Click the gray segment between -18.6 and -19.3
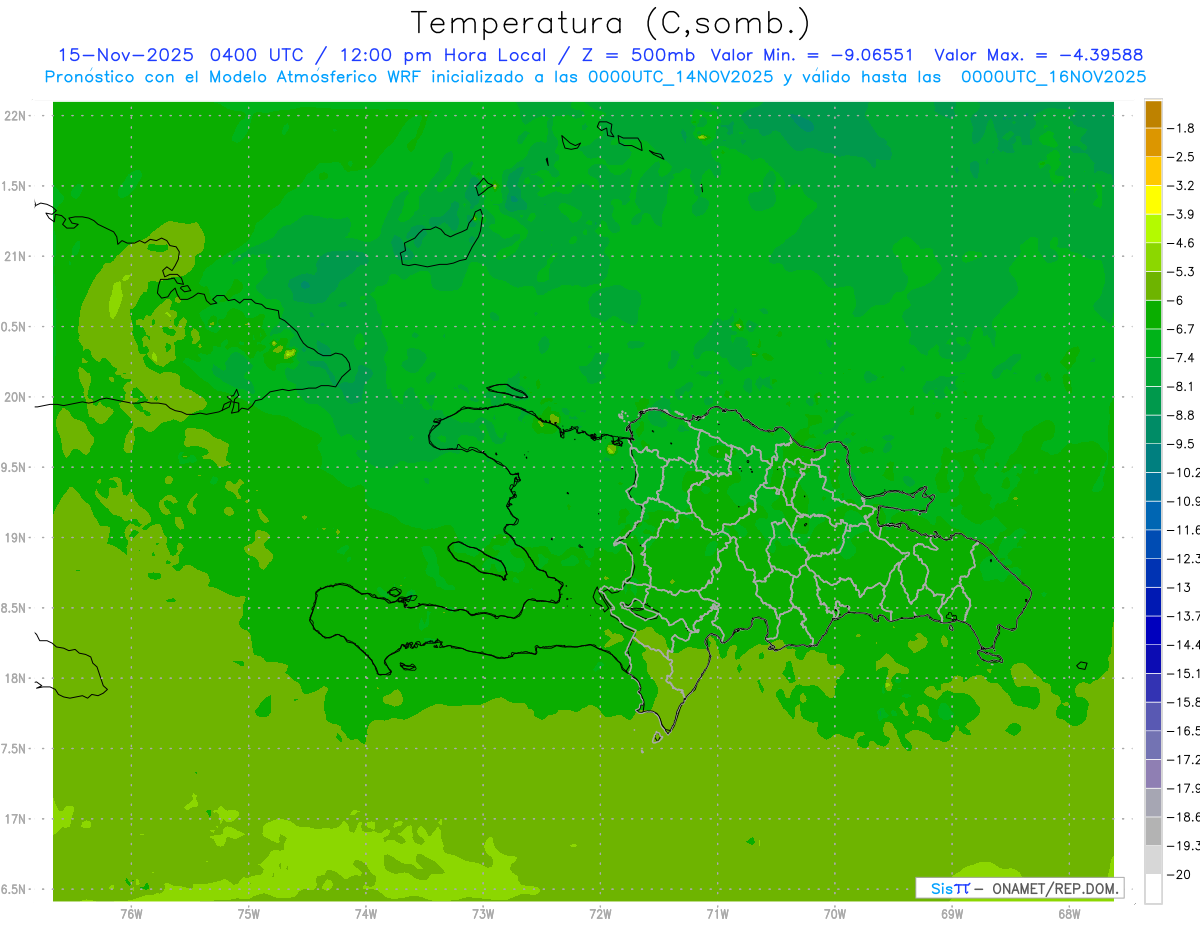Image resolution: width=1200 pixels, height=927 pixels. (x=1153, y=831)
